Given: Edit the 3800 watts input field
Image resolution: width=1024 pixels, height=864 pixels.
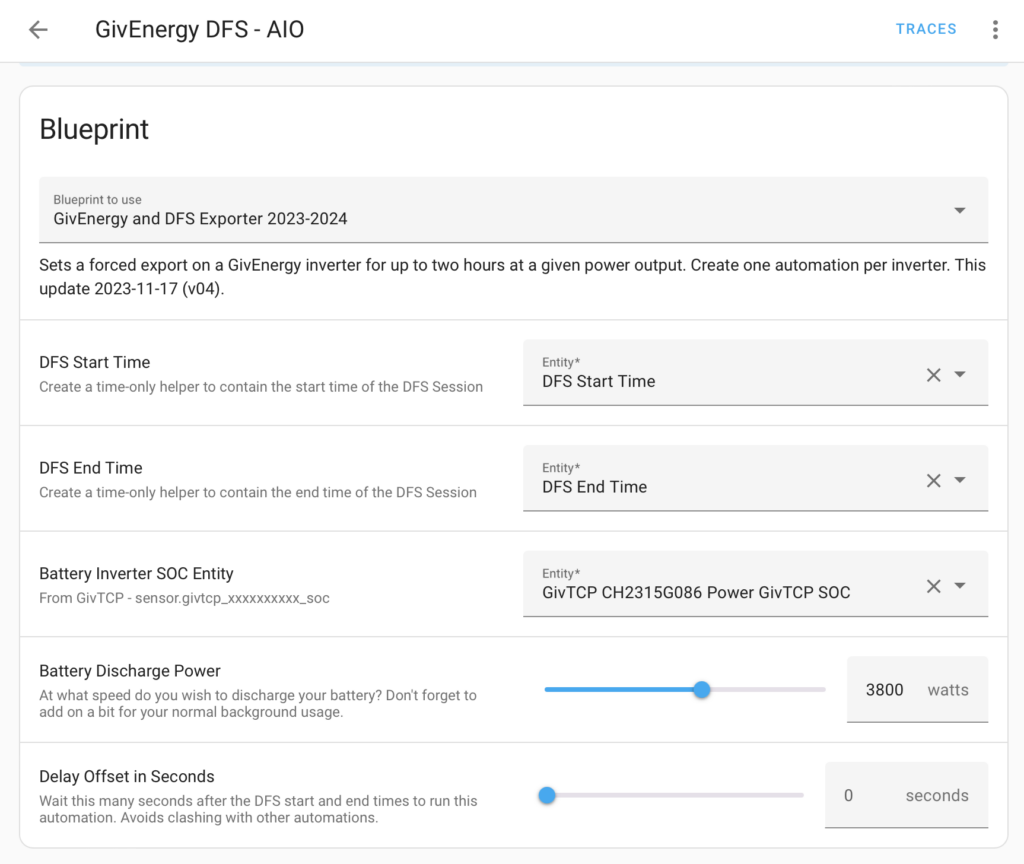Looking at the screenshot, I should point(917,690).
